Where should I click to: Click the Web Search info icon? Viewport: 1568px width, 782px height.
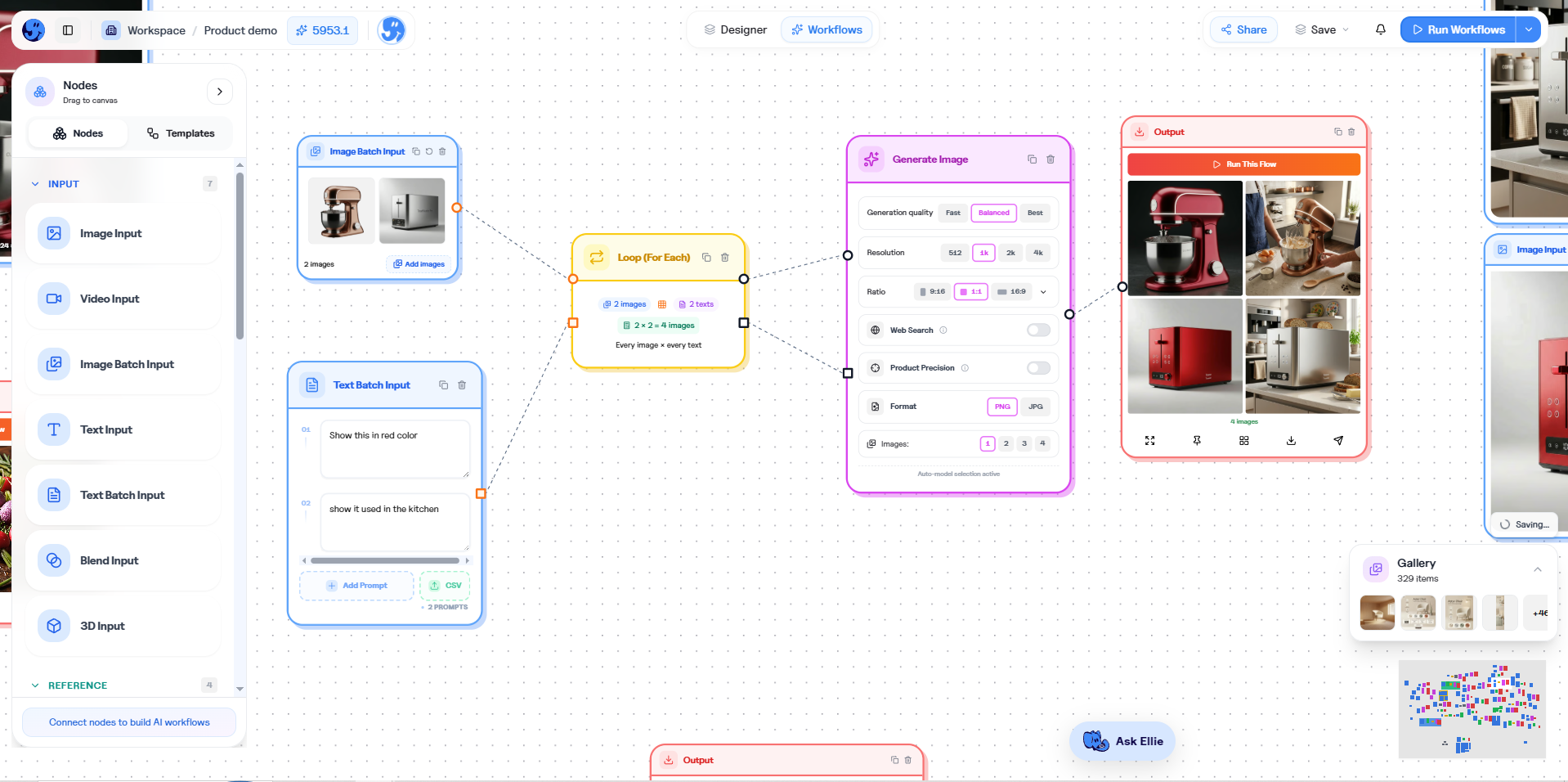(x=943, y=330)
